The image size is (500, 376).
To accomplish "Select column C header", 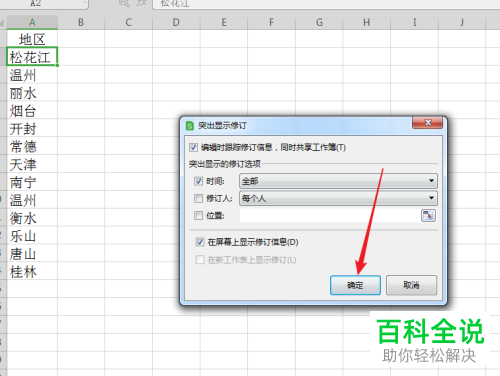I will pyautogui.click(x=129, y=22).
